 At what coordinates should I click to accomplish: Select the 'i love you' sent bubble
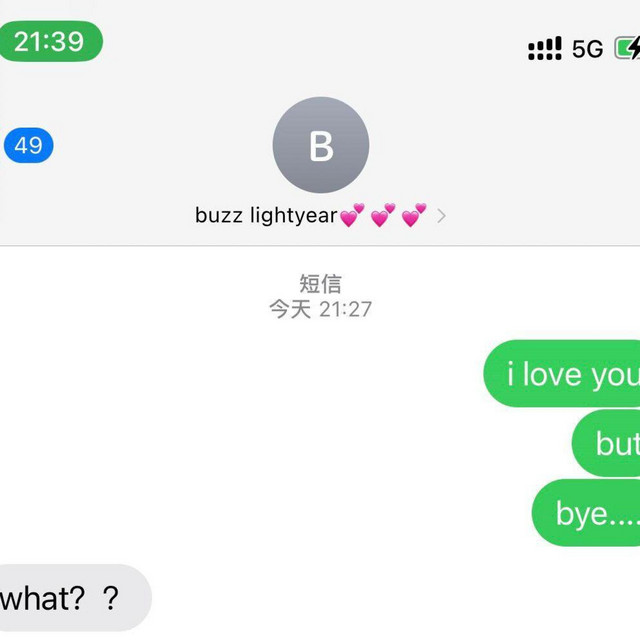[562, 373]
